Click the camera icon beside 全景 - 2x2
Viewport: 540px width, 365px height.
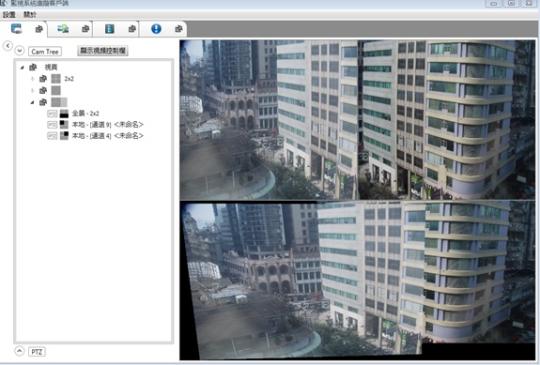(x=52, y=114)
